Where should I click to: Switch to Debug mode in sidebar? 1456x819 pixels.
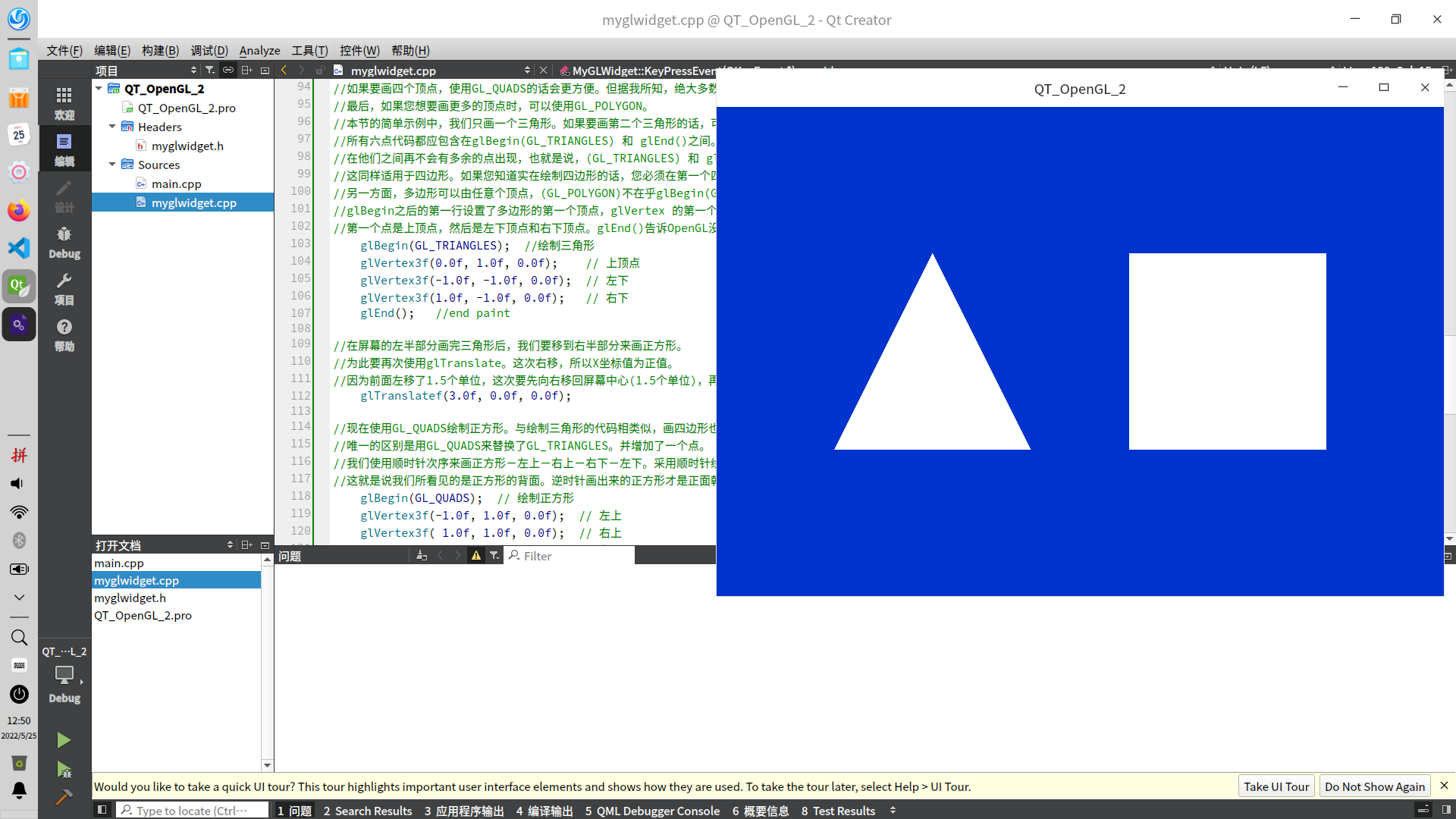point(64,242)
